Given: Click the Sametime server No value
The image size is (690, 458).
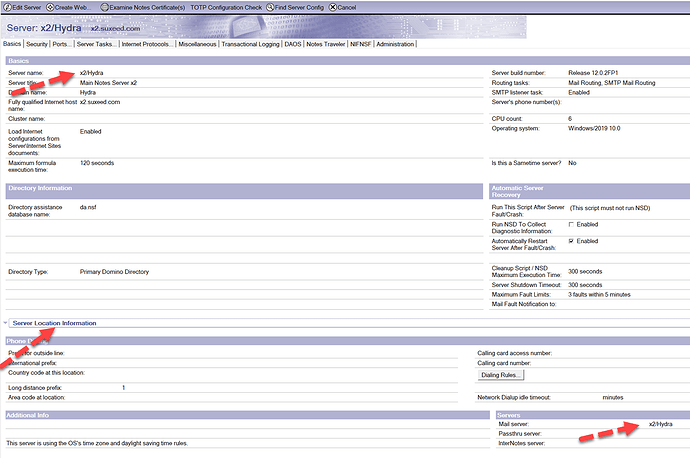Looking at the screenshot, I should 572,163.
